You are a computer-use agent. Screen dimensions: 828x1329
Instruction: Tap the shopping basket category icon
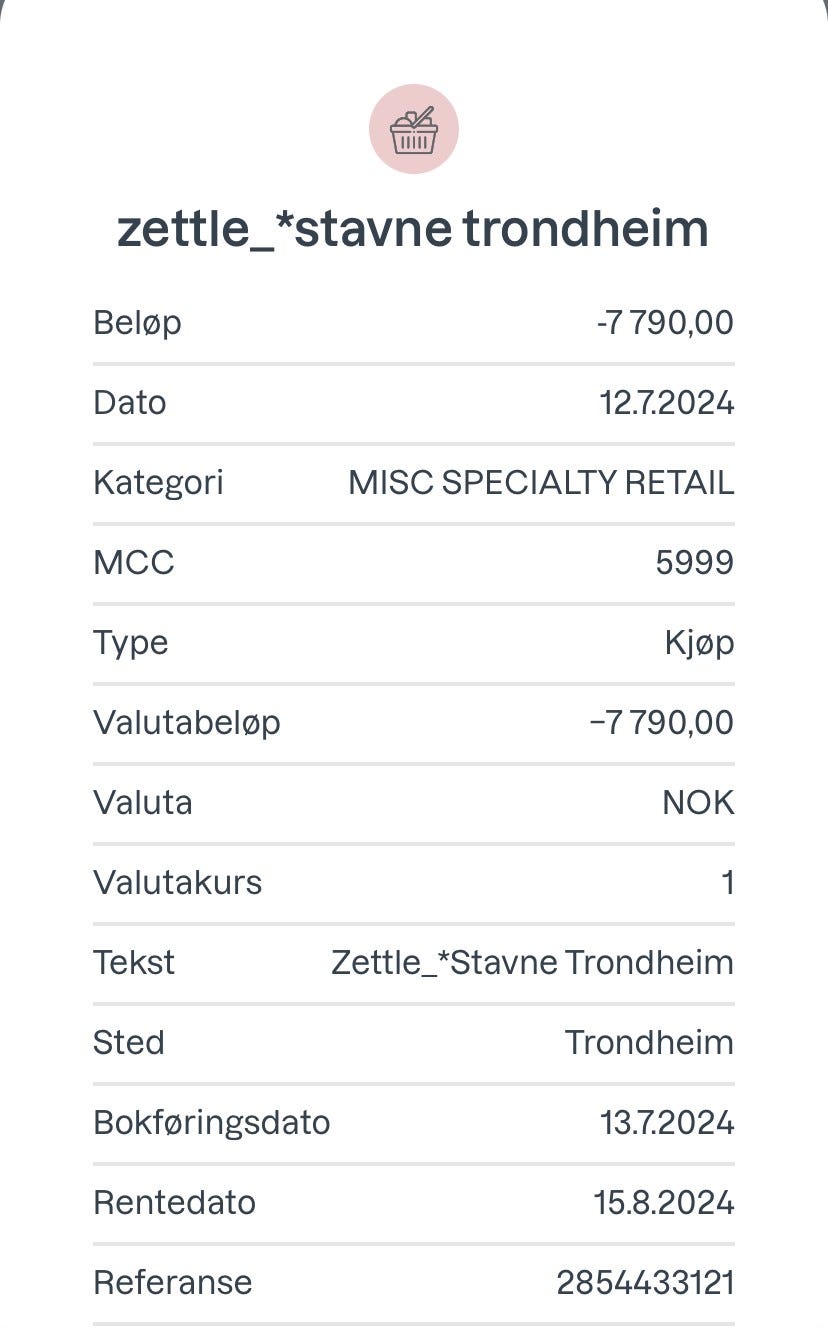413,130
